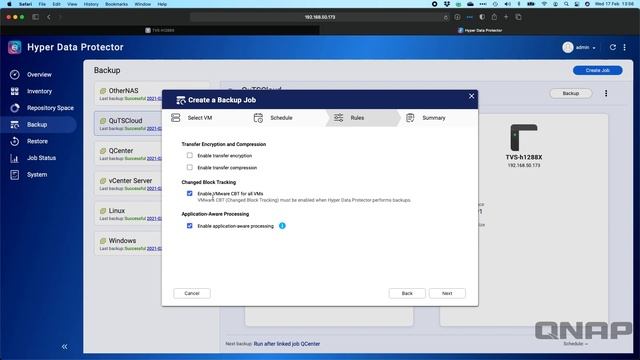This screenshot has height=360, width=640.
Task: Select the Linux backup job
Action: [x=129, y=214]
